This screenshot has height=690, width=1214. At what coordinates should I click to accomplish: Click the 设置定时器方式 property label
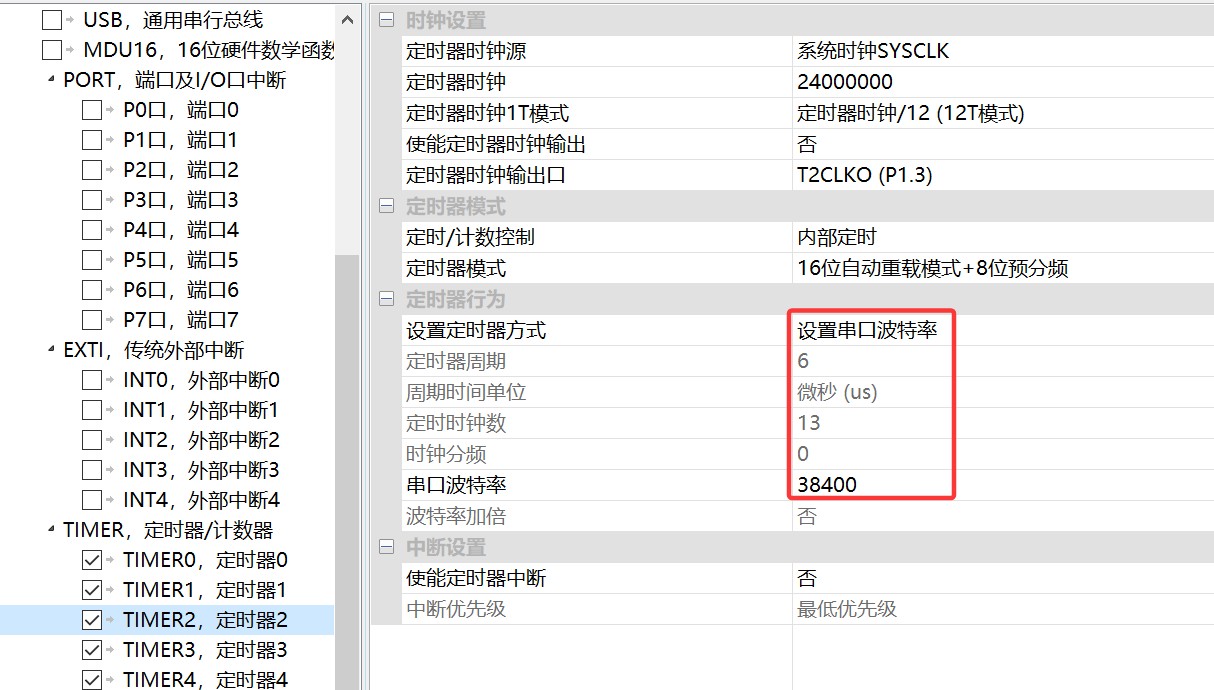(476, 330)
